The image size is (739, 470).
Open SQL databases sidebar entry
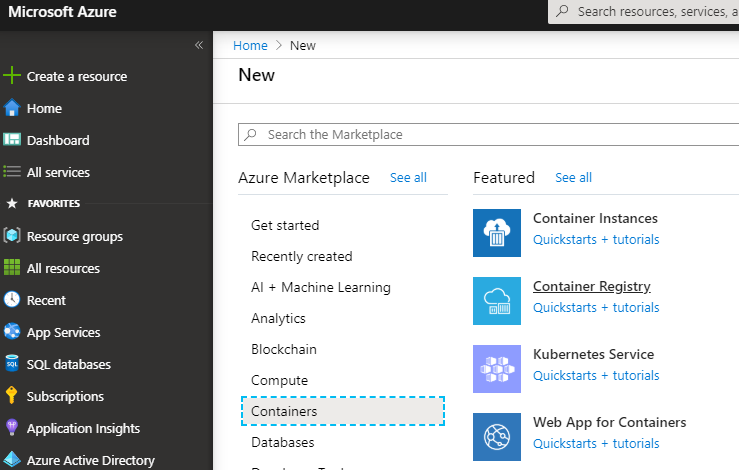(x=69, y=364)
